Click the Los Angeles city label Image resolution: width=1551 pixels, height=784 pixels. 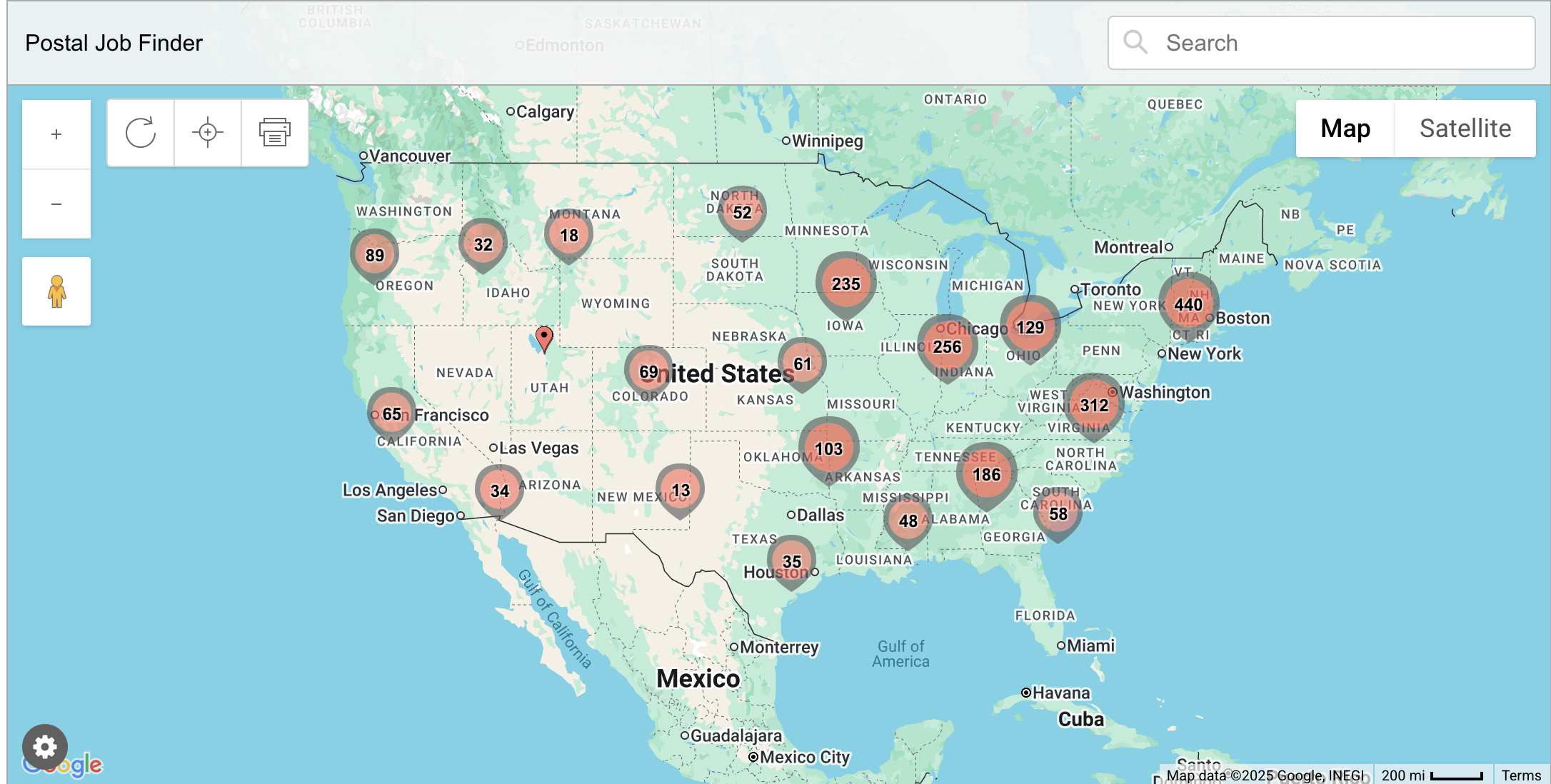pos(390,491)
